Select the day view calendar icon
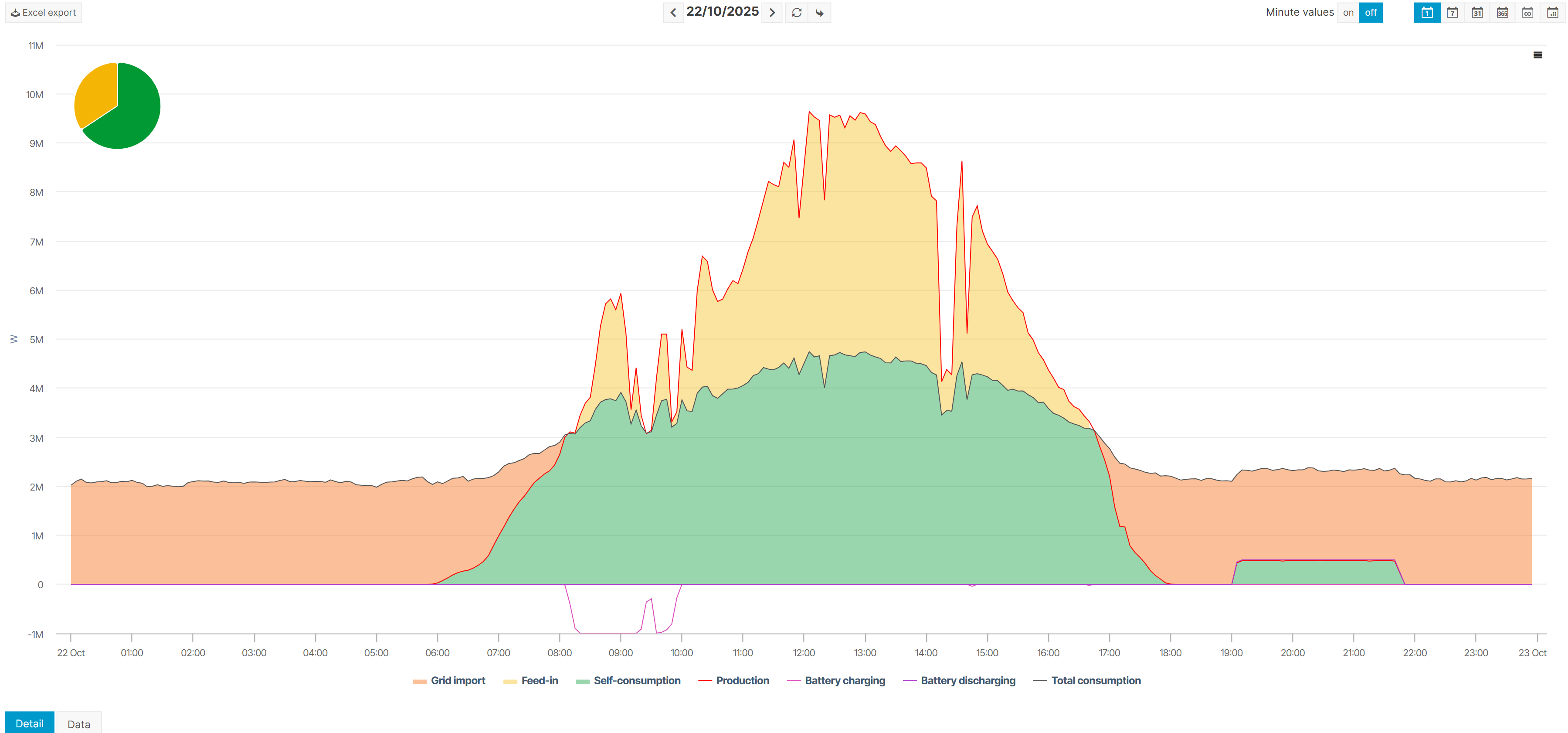Image resolution: width=1568 pixels, height=733 pixels. [1427, 12]
